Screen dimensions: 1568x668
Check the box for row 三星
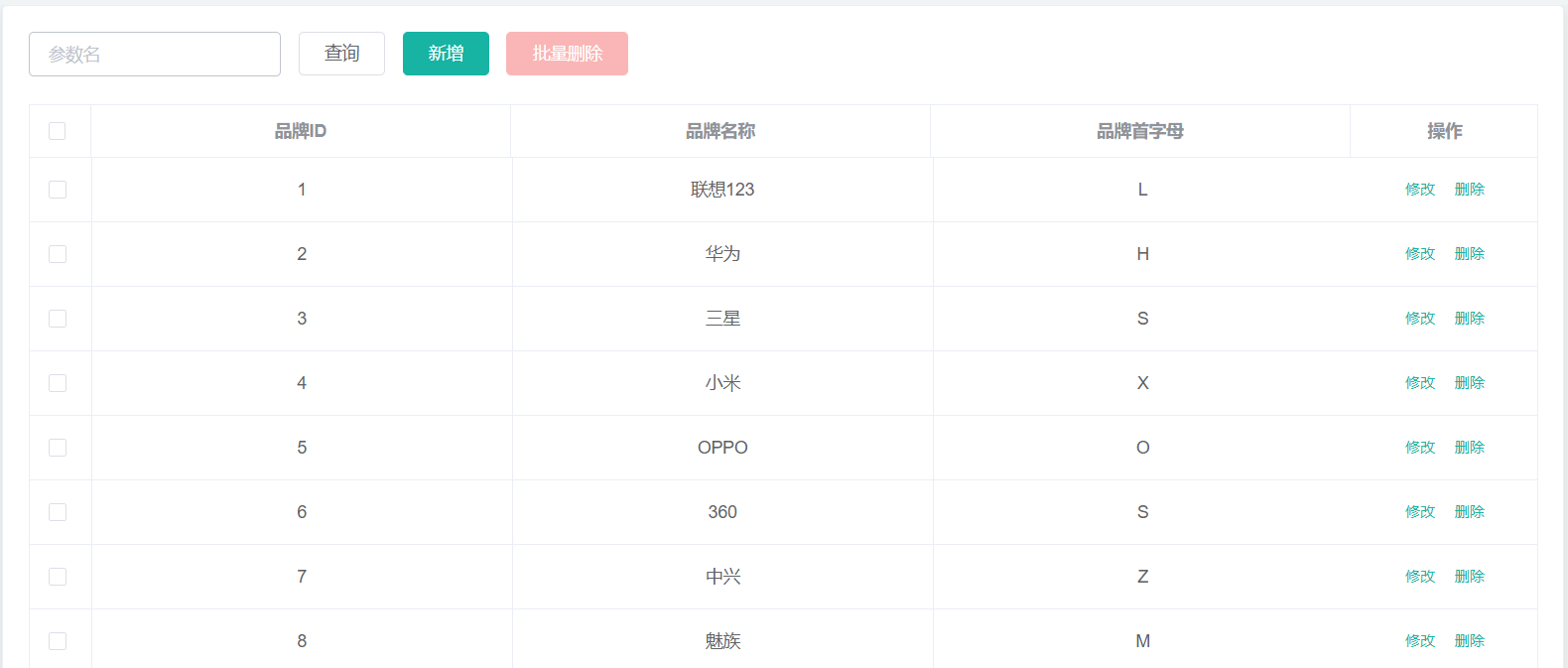(x=58, y=319)
